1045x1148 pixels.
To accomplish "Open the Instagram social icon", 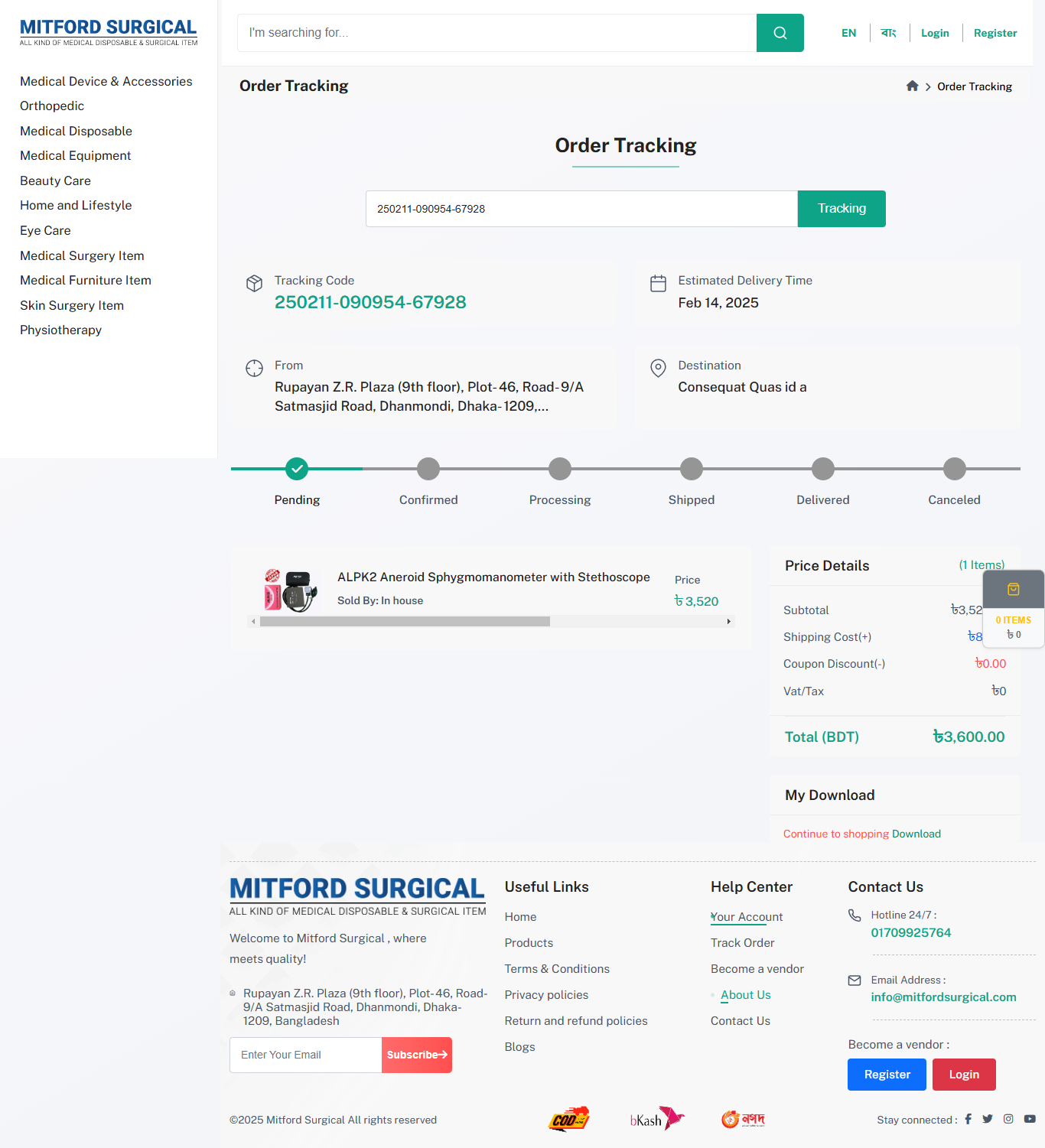I will tap(1008, 1119).
